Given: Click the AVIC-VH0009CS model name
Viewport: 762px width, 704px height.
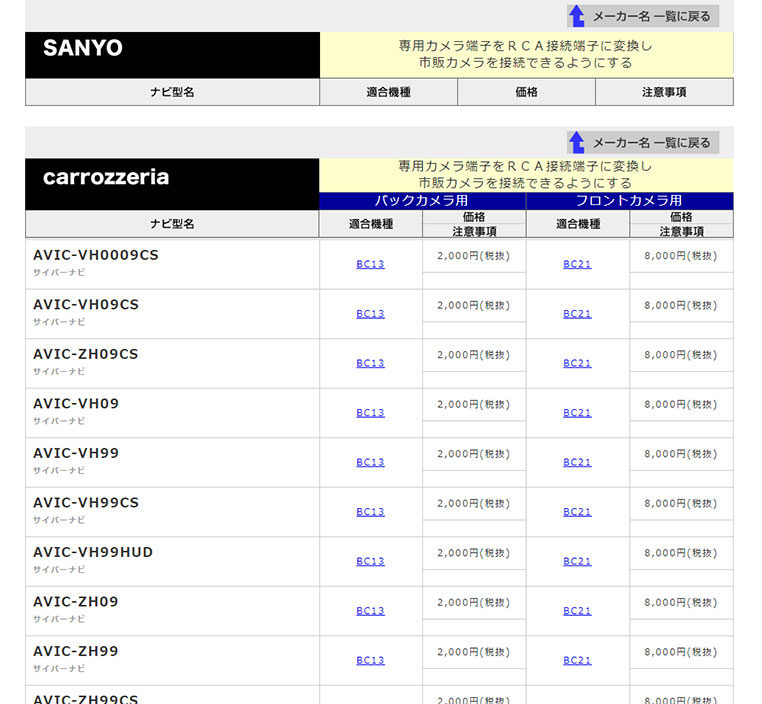Looking at the screenshot, I should (x=96, y=256).
